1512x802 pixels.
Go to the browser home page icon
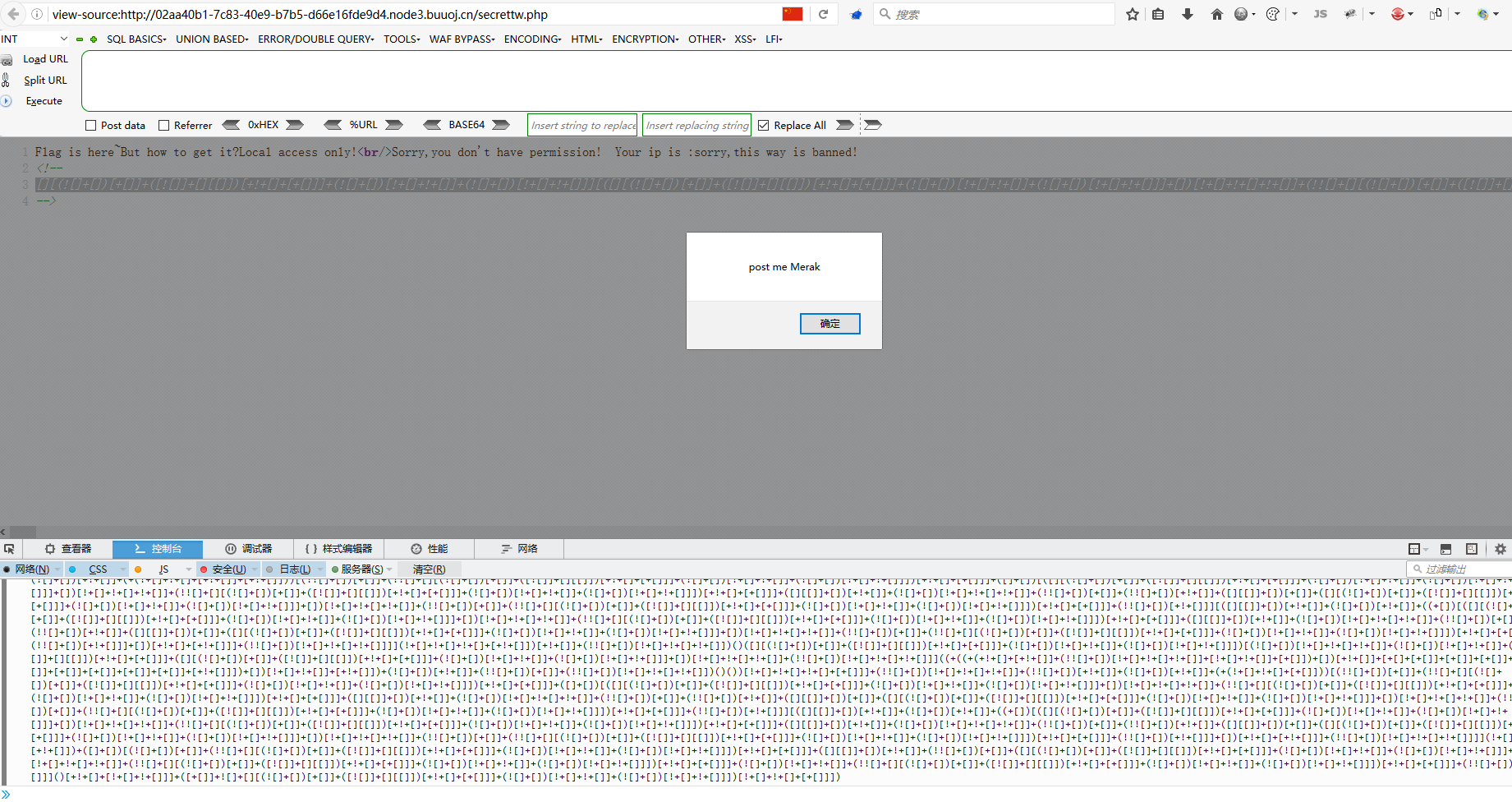point(1216,14)
